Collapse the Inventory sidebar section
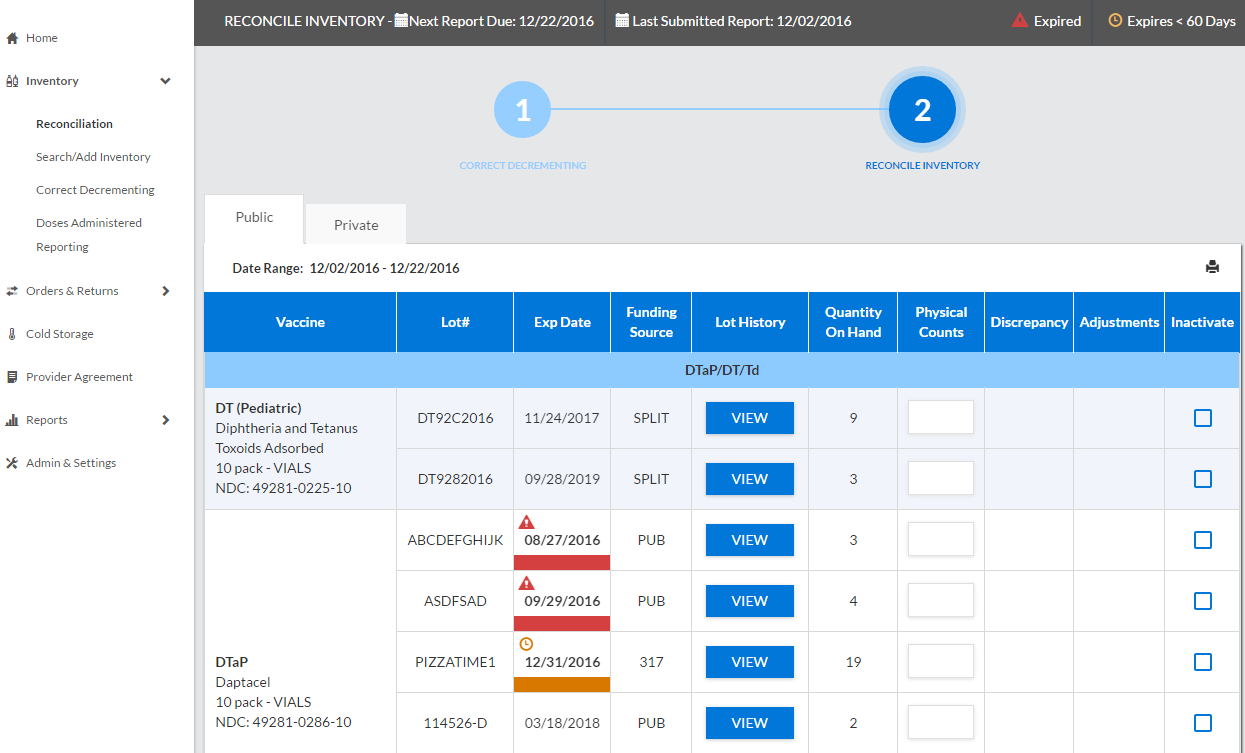Viewport: 1245px width, 753px height. [x=164, y=81]
